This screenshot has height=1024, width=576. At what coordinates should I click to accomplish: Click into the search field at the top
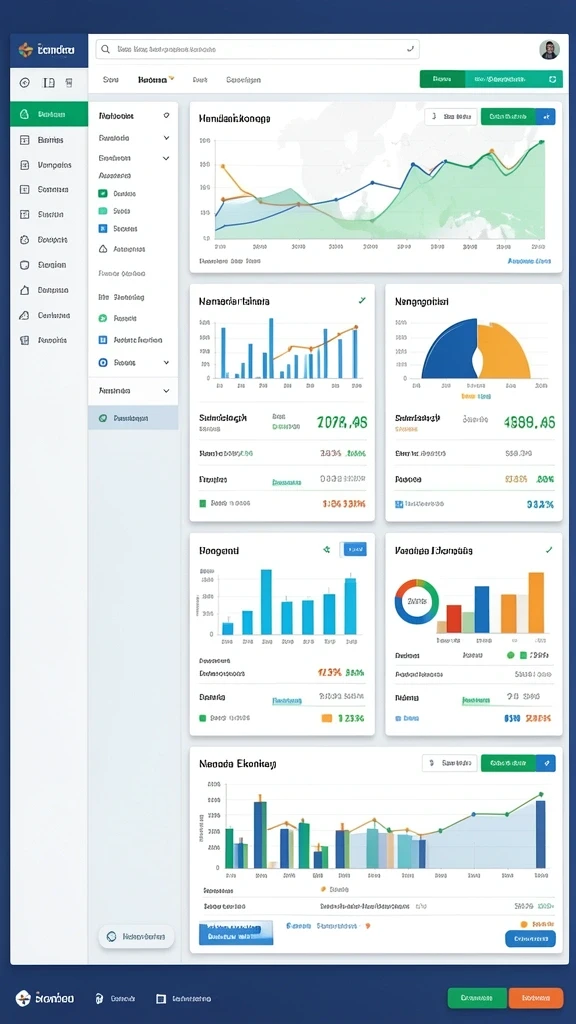pos(257,49)
